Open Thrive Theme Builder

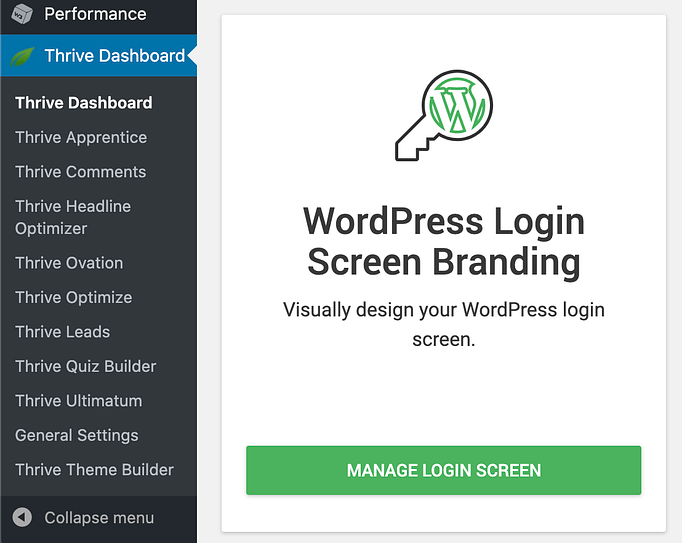pos(94,469)
